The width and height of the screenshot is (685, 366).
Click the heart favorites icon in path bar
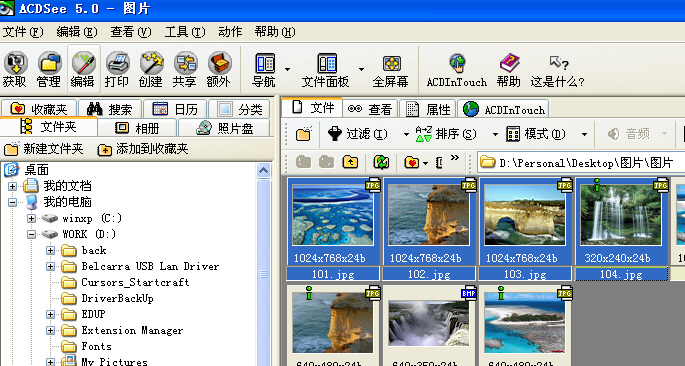(x=411, y=162)
